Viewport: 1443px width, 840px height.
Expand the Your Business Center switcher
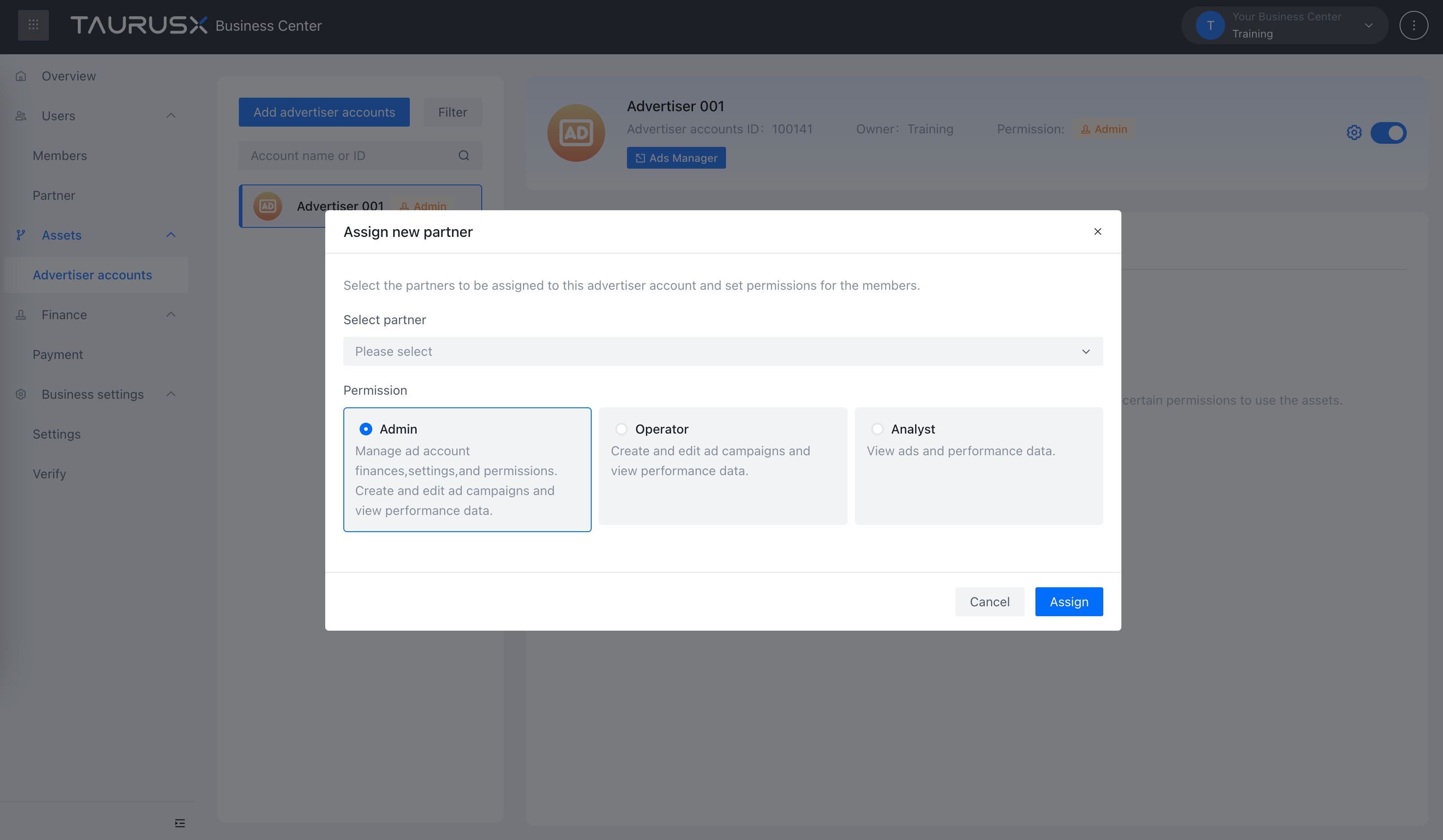[x=1285, y=25]
